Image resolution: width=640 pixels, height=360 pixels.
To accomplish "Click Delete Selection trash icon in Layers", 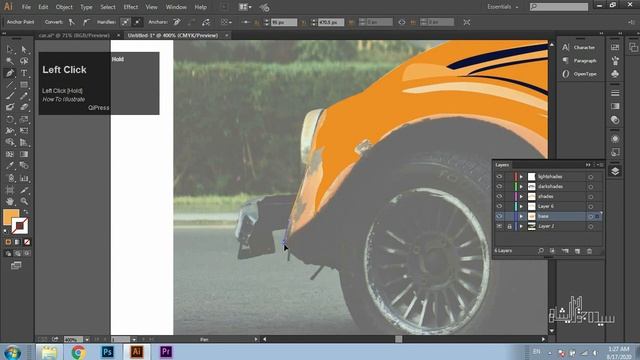I will click(589, 251).
